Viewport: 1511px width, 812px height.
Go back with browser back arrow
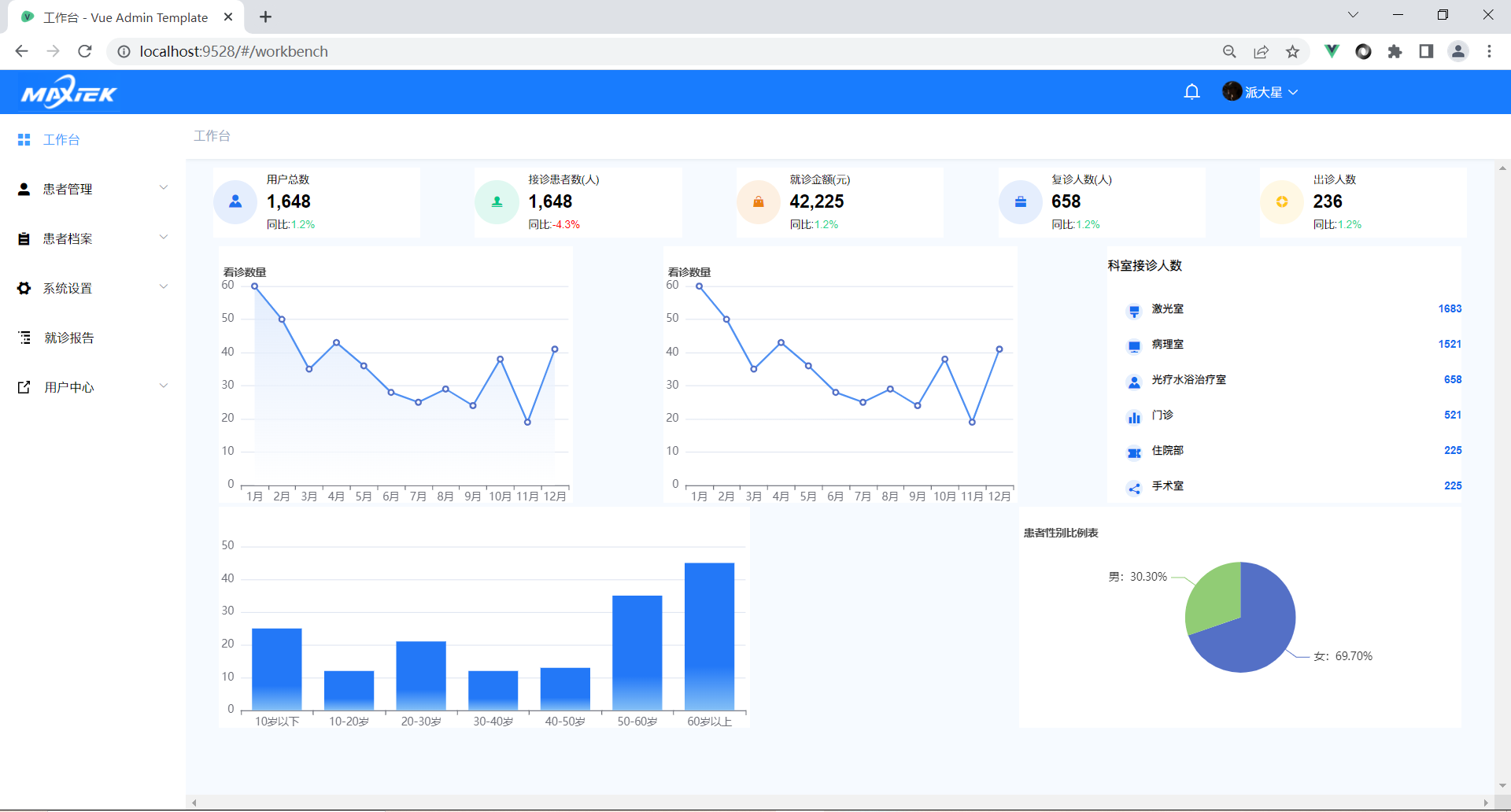(22, 51)
